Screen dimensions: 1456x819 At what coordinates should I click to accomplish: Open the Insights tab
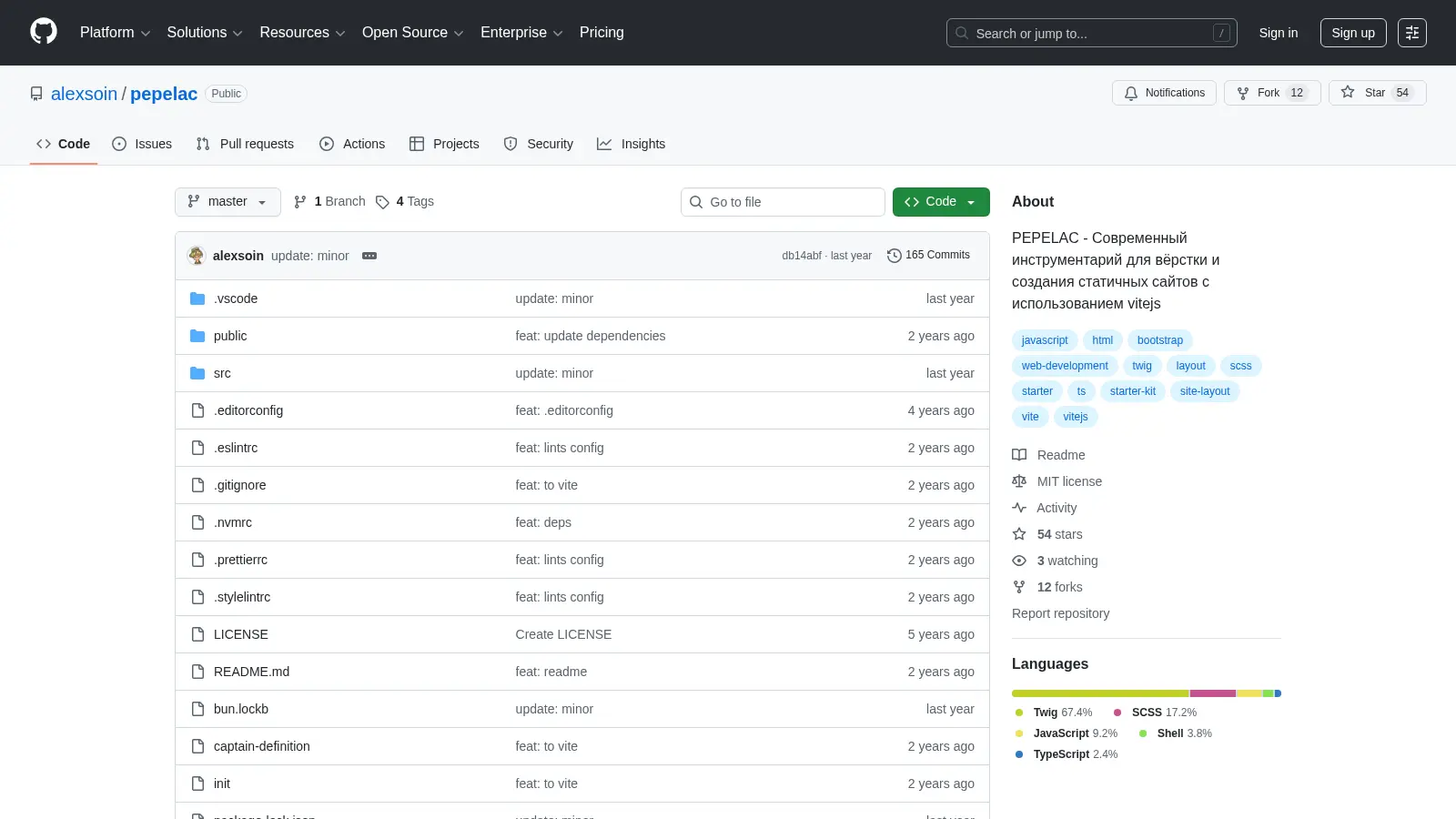pyautogui.click(x=632, y=144)
